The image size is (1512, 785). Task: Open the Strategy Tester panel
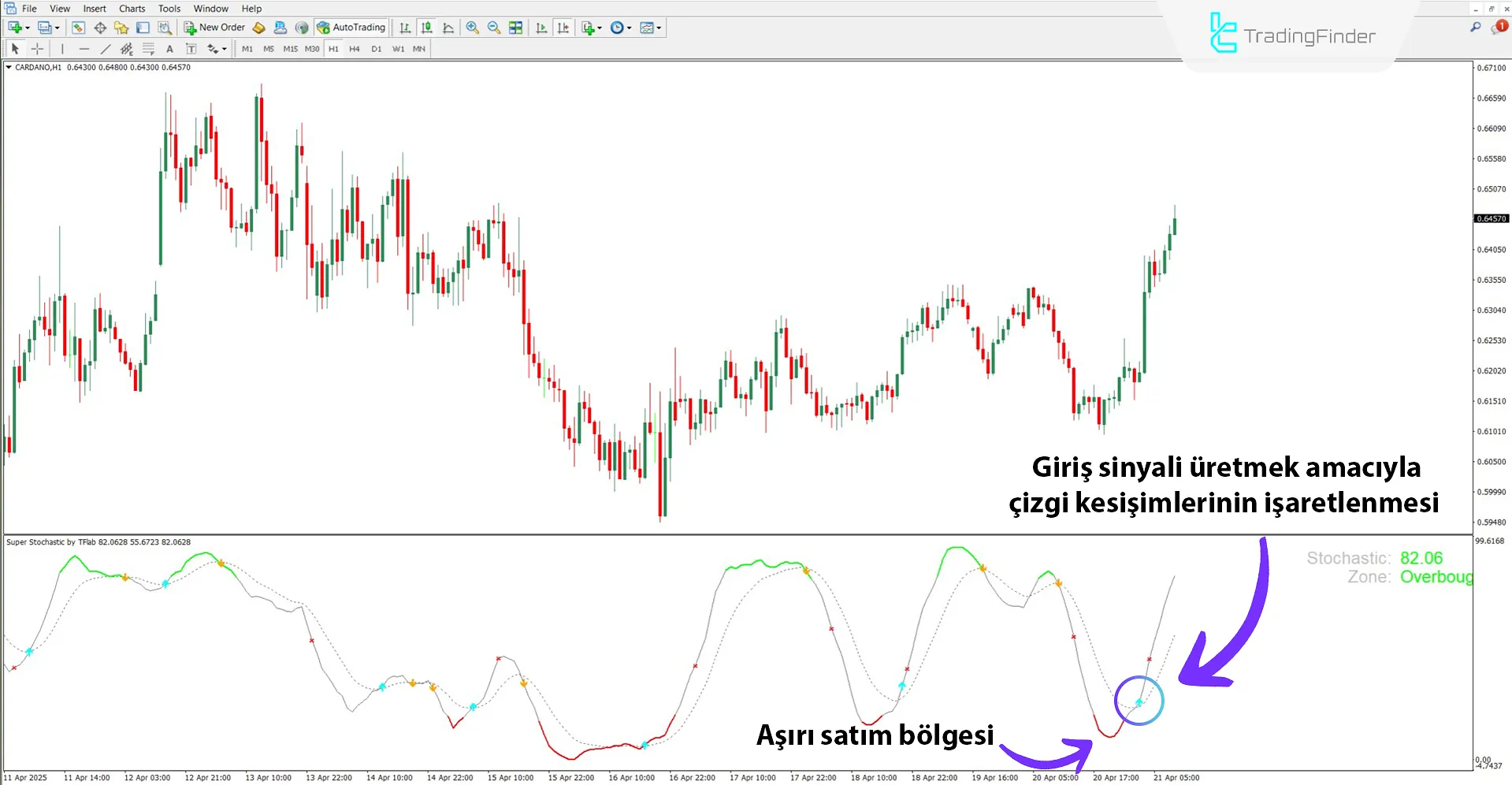click(165, 28)
